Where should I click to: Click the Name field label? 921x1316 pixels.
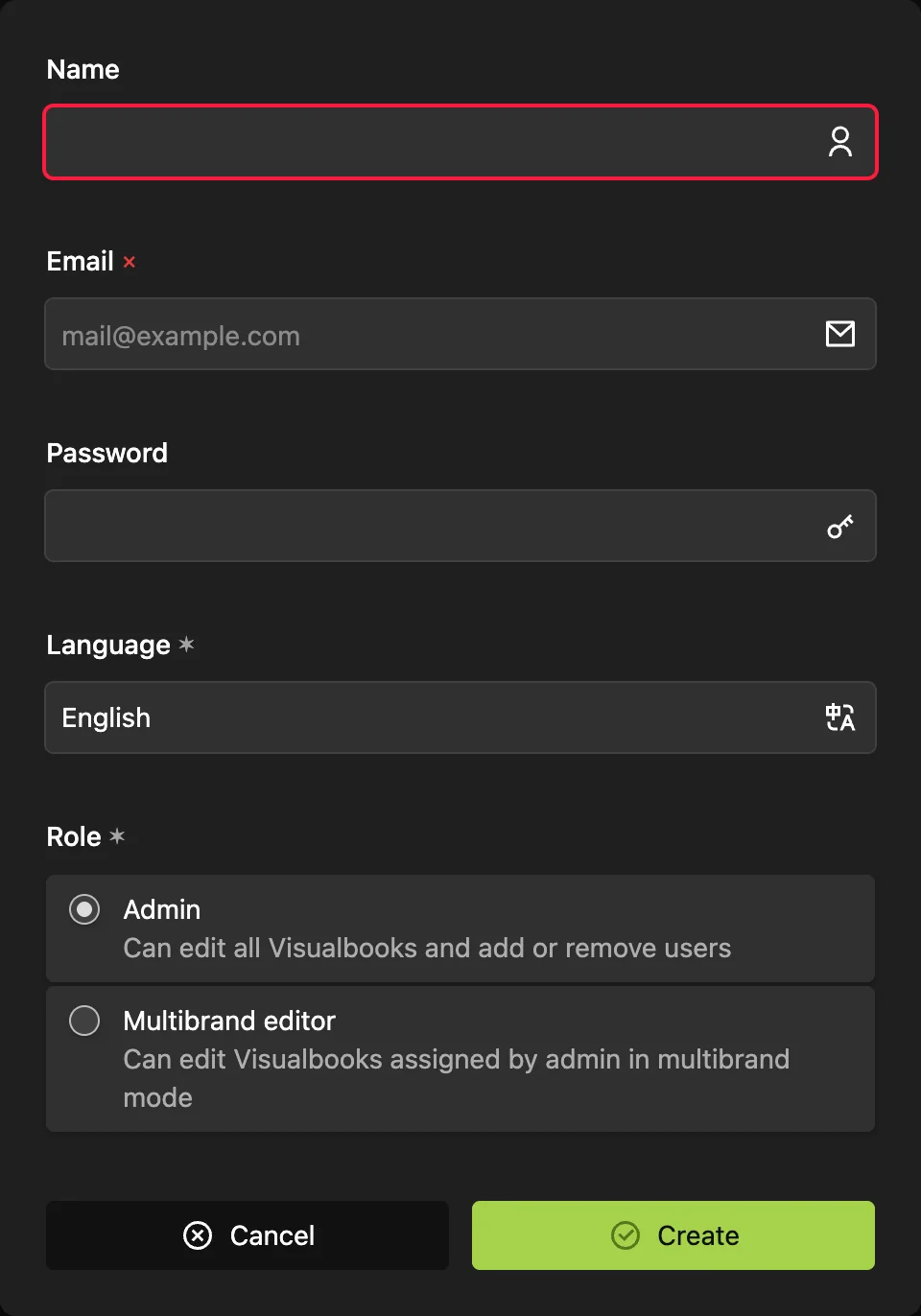point(83,69)
